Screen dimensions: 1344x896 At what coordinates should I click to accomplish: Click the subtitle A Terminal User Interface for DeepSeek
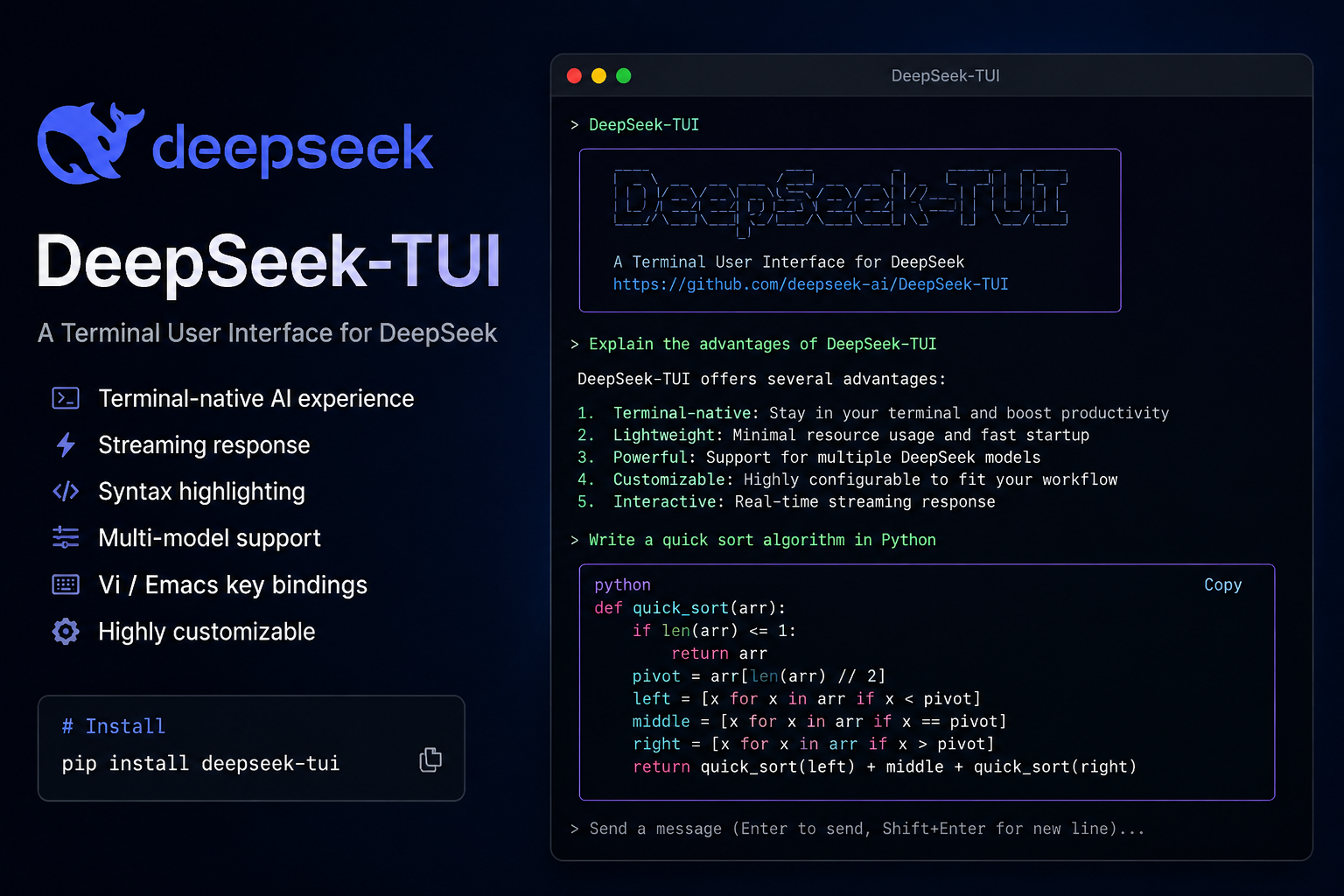click(268, 333)
